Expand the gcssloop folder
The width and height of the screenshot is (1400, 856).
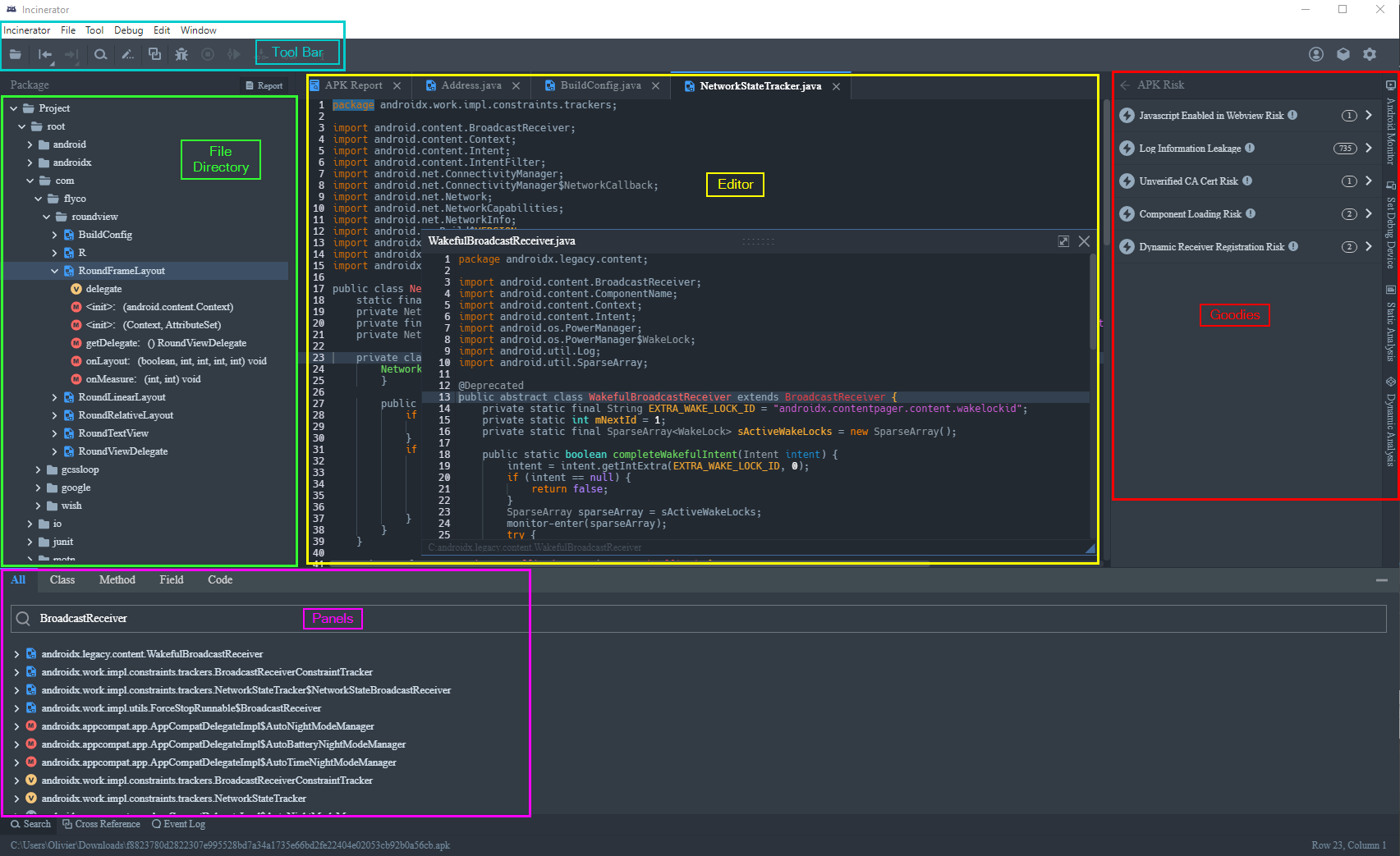pyautogui.click(x=39, y=469)
